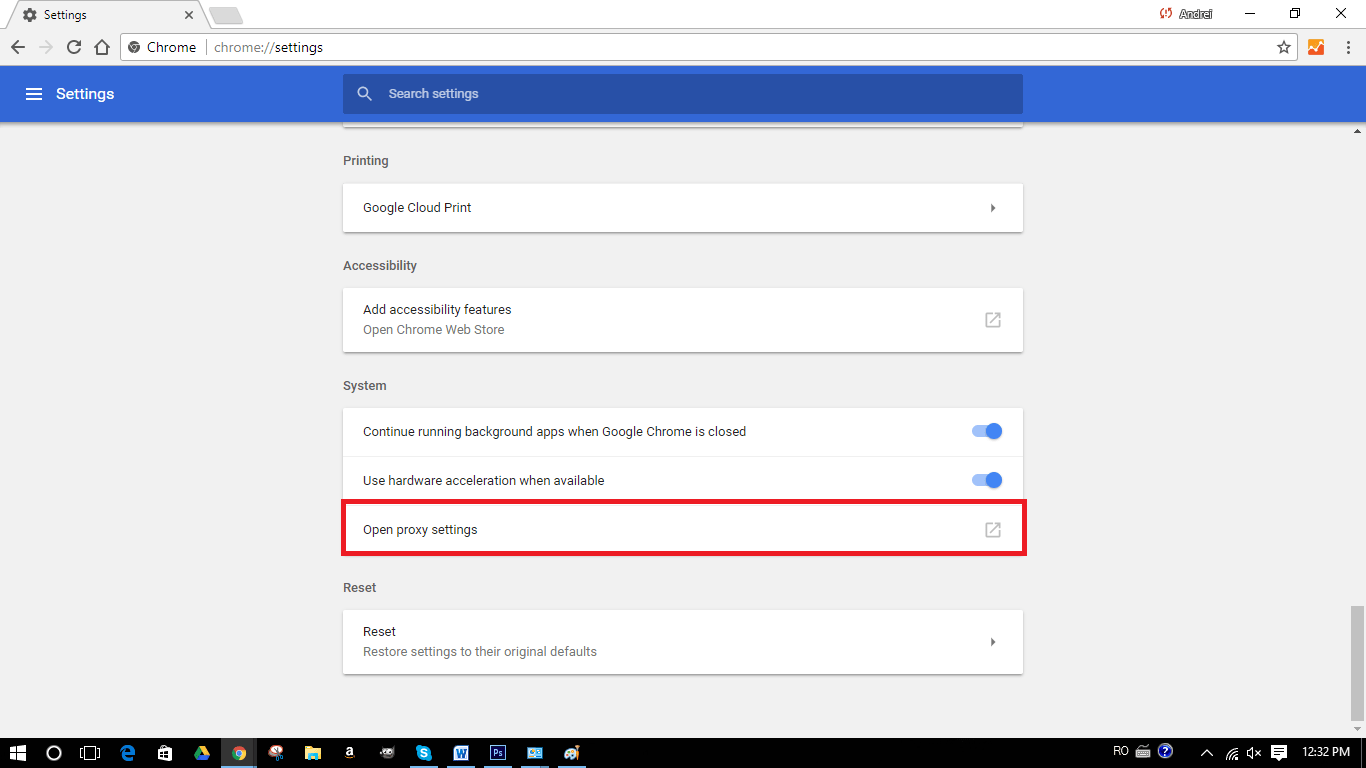Viewport: 1366px width, 768px height.
Task: Click the home icon in the toolbar
Action: (x=101, y=47)
